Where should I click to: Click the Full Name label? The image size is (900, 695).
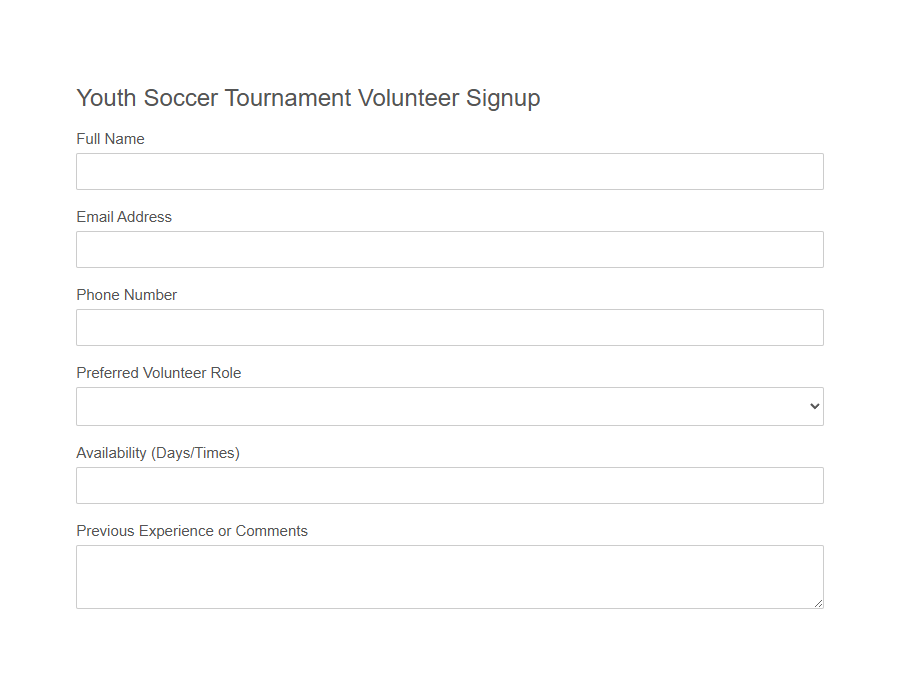click(x=110, y=139)
